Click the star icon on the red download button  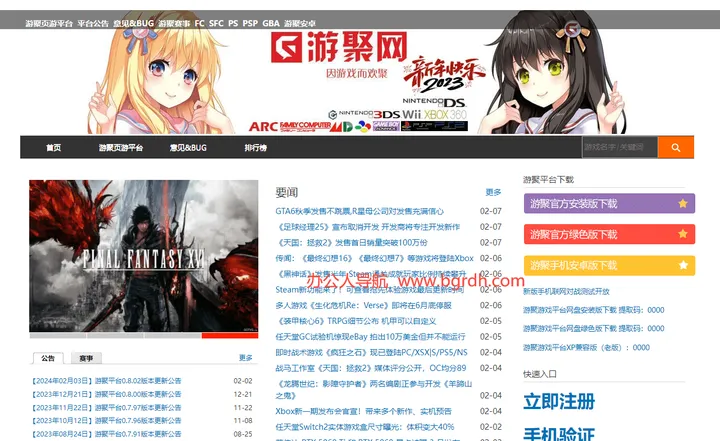[683, 234]
